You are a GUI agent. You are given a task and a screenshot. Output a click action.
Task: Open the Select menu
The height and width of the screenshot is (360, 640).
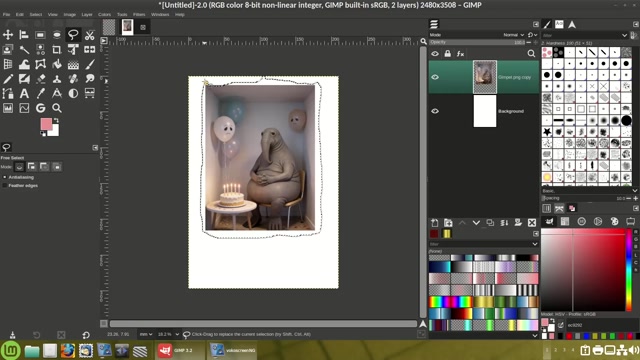[36, 14]
